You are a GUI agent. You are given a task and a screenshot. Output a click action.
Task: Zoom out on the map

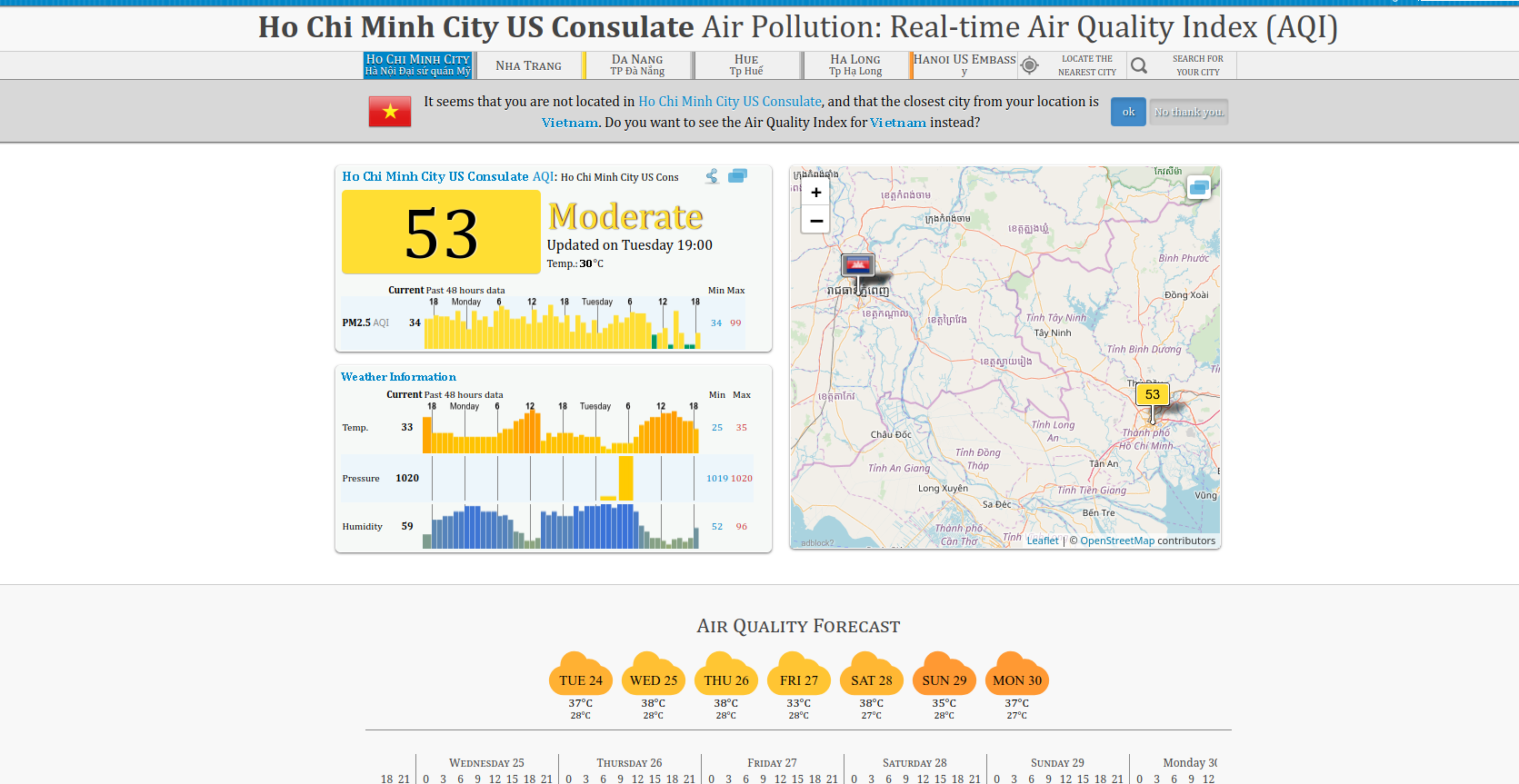pyautogui.click(x=815, y=220)
